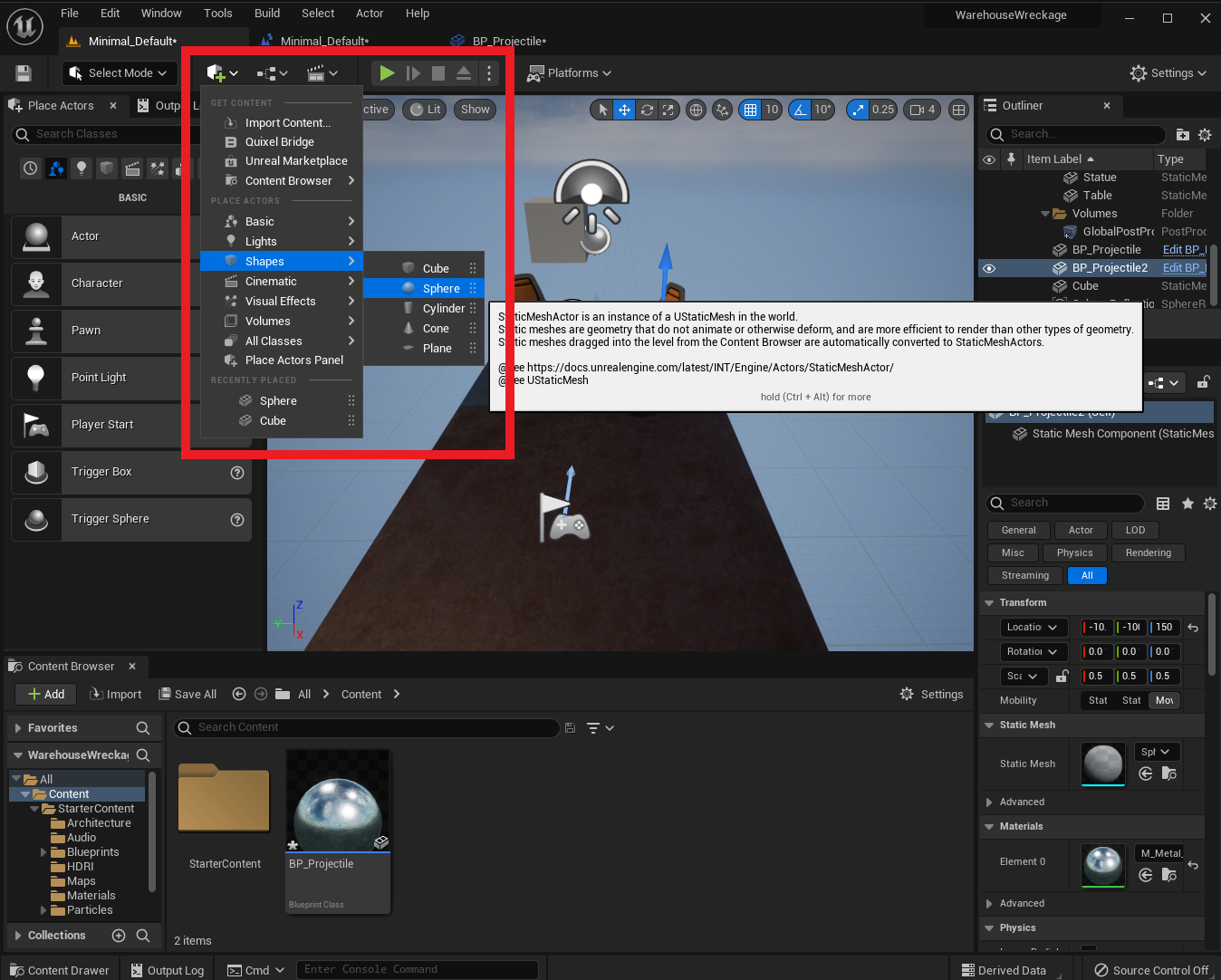Open the camera speed setting
The image size is (1221, 980).
click(922, 110)
